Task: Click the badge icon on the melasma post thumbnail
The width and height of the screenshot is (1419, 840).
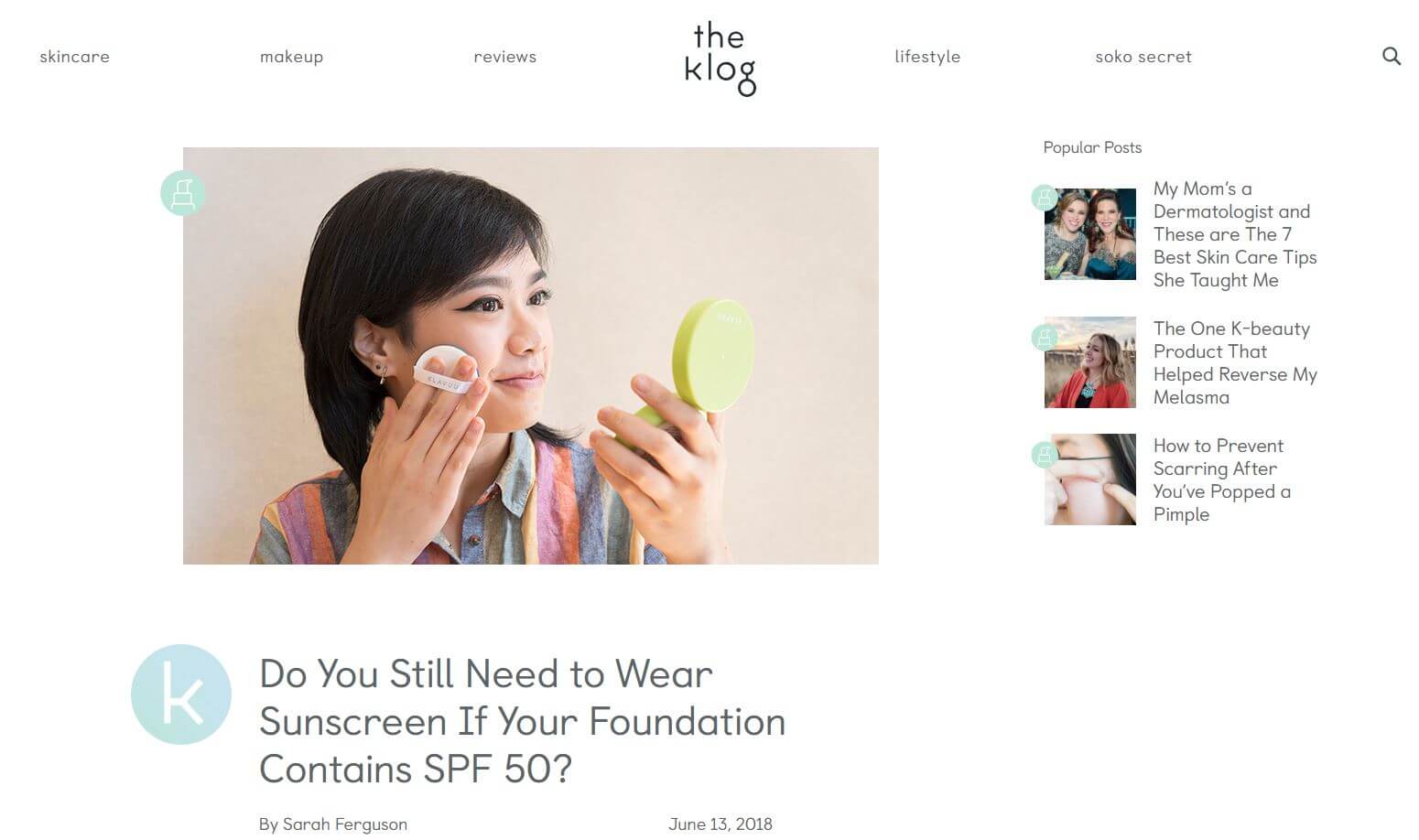Action: 1045,338
